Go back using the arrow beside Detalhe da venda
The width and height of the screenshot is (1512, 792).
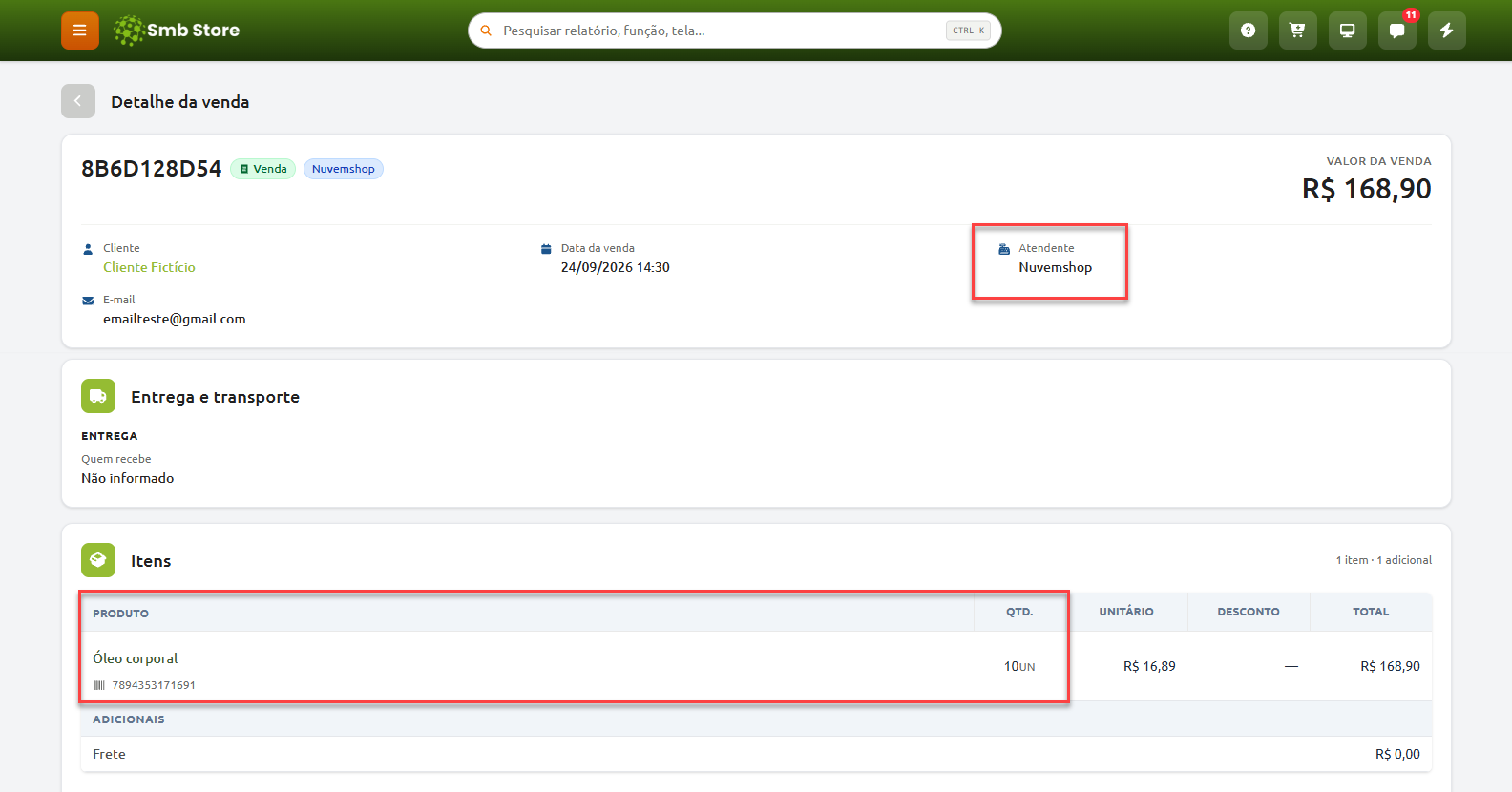point(78,101)
